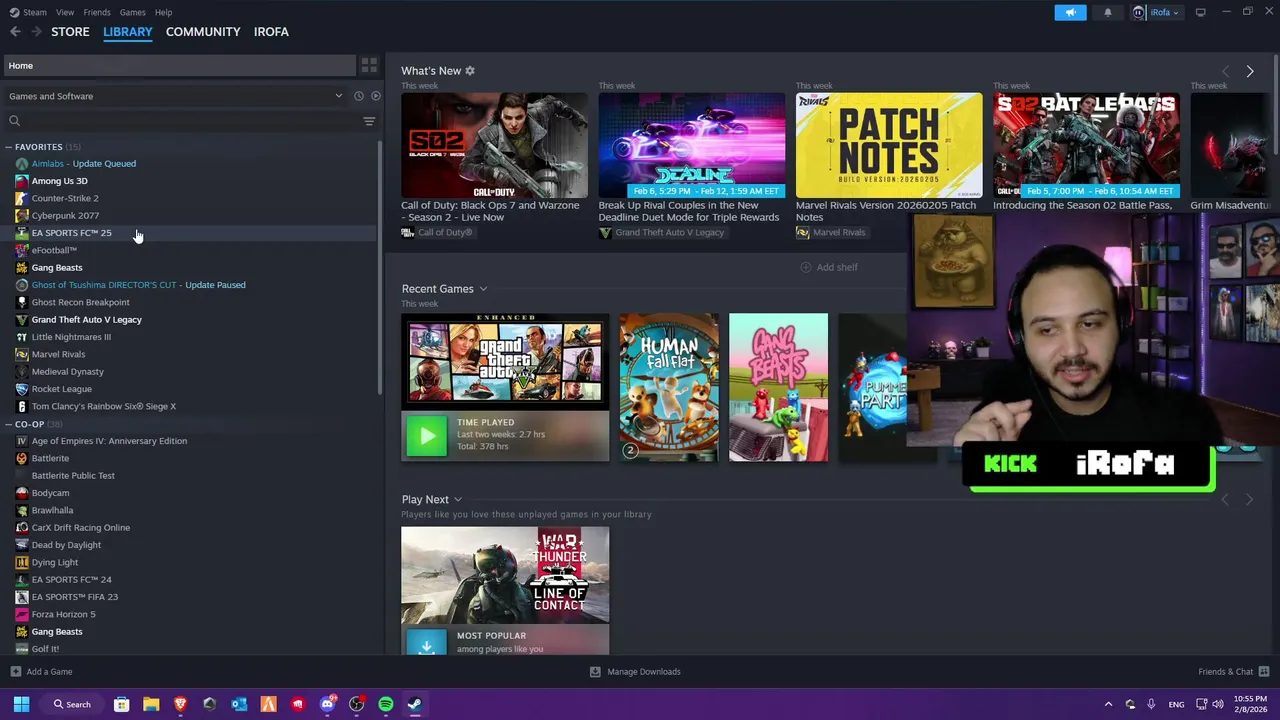
Task: Open File Explorer from the taskbar
Action: [x=151, y=704]
